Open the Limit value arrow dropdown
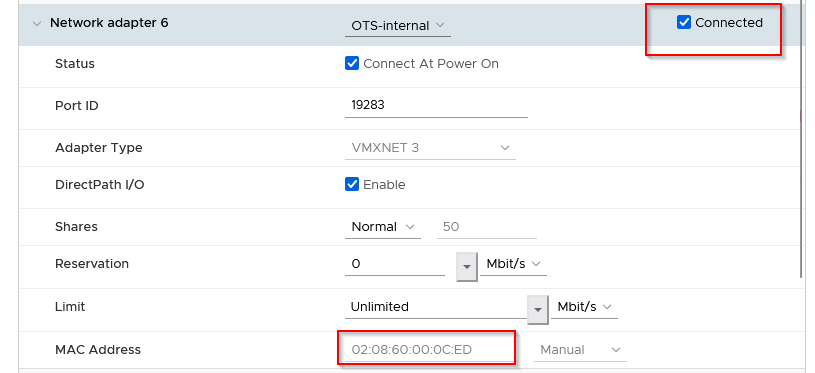The height and width of the screenshot is (373, 815). click(537, 309)
